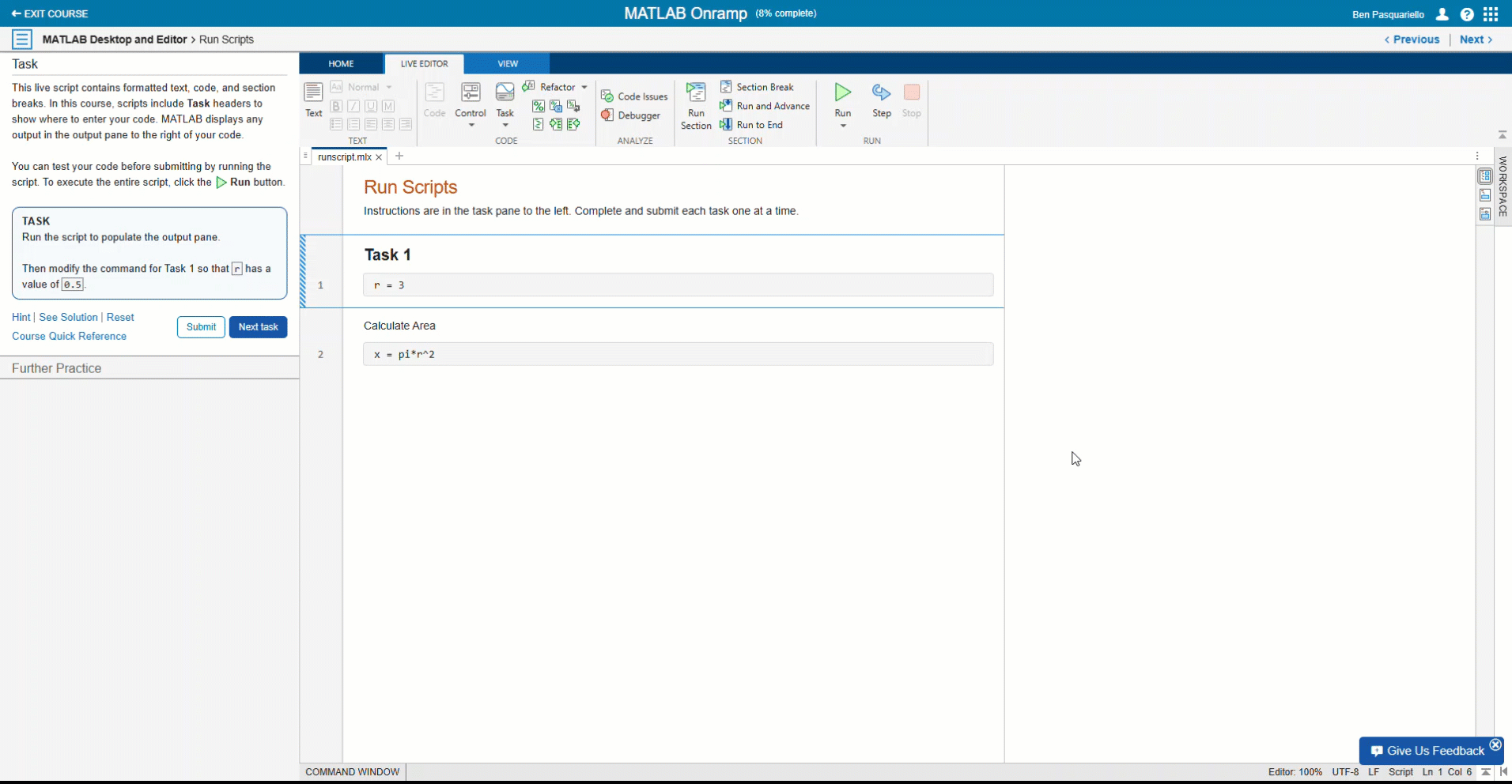Switch to the VIEW tab
This screenshot has height=784, width=1512.
click(x=508, y=64)
